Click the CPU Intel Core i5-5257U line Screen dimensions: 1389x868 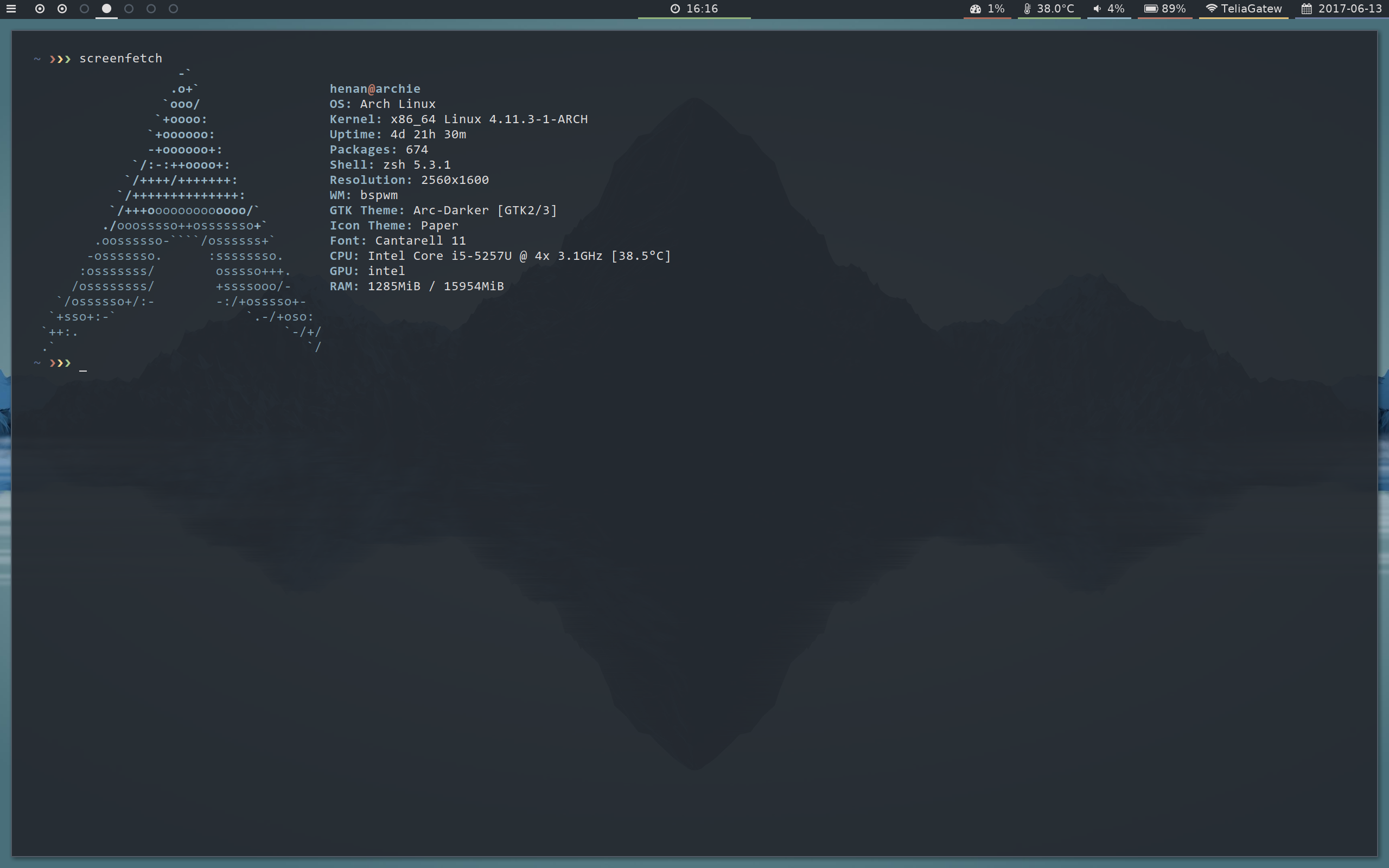500,256
